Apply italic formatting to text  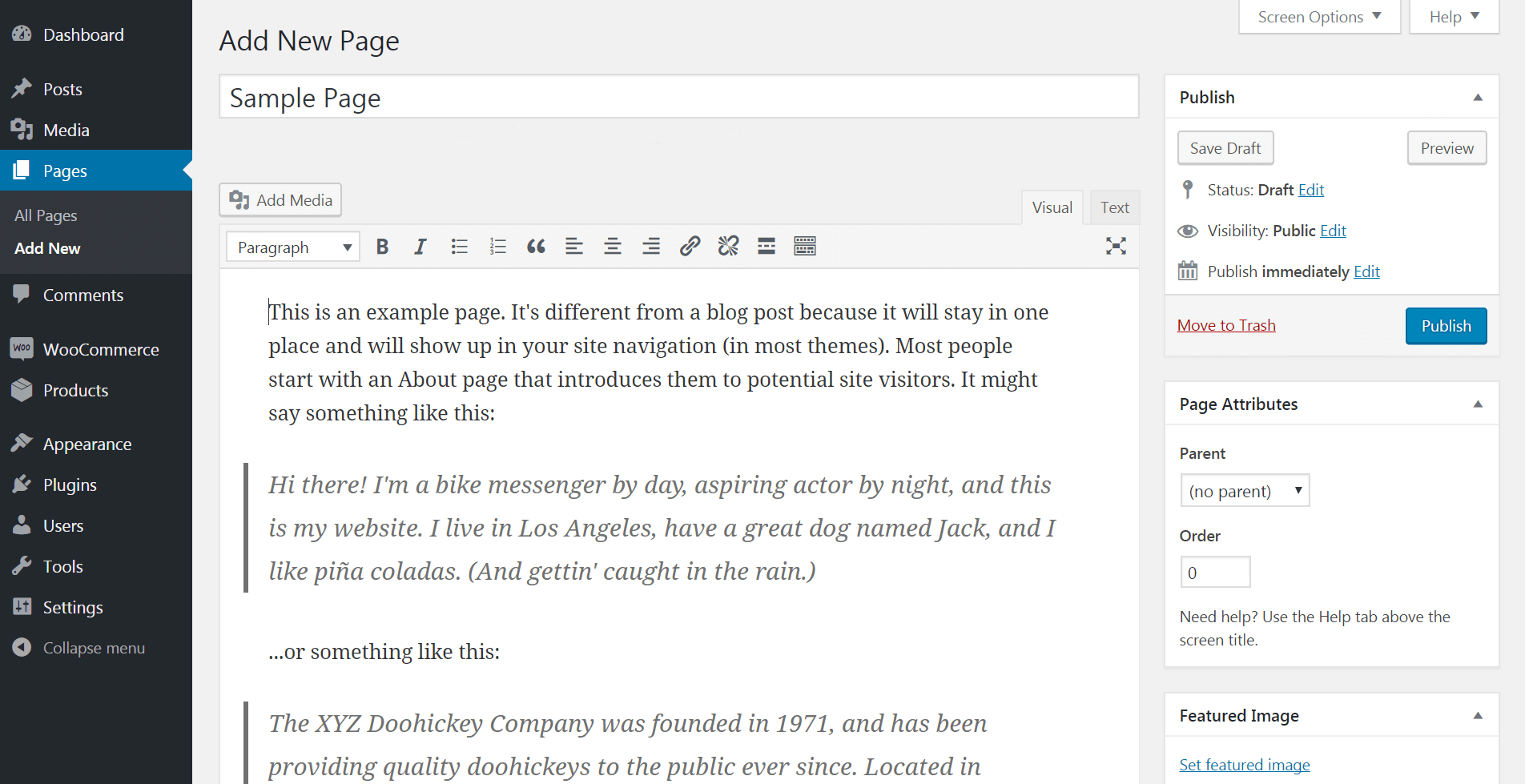(x=420, y=247)
